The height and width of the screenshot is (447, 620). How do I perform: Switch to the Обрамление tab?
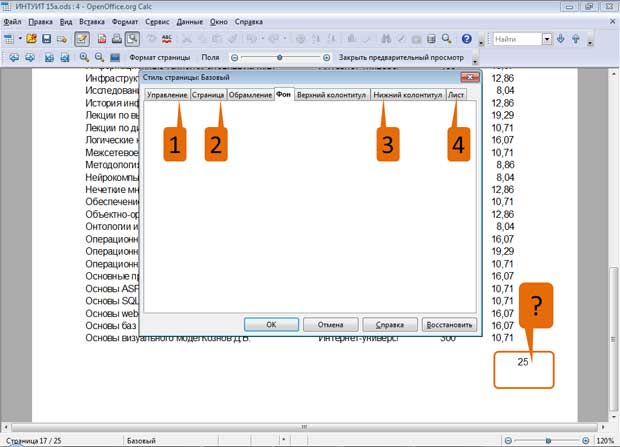point(250,95)
